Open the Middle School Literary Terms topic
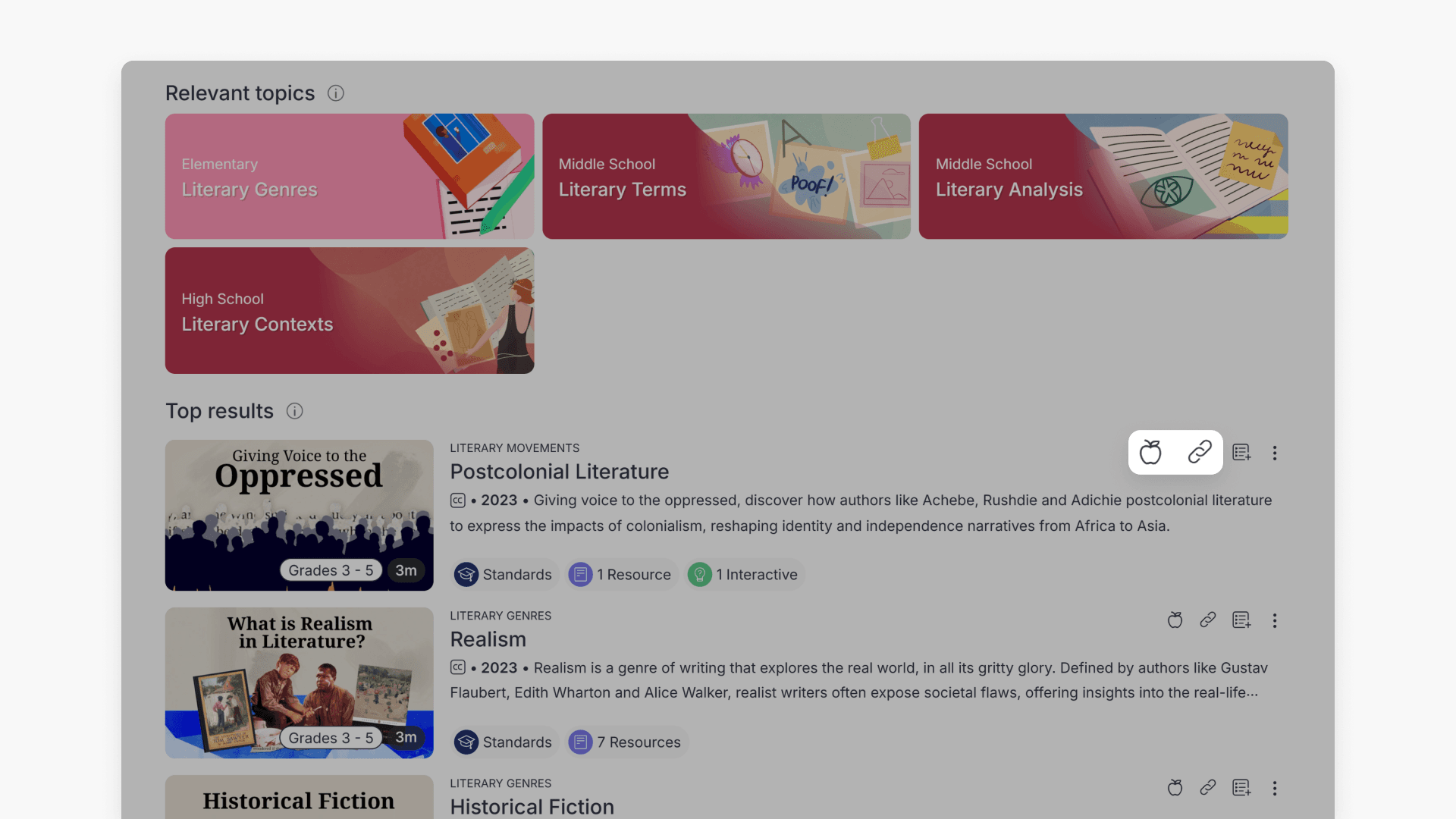This screenshot has width=1456, height=819. click(726, 176)
